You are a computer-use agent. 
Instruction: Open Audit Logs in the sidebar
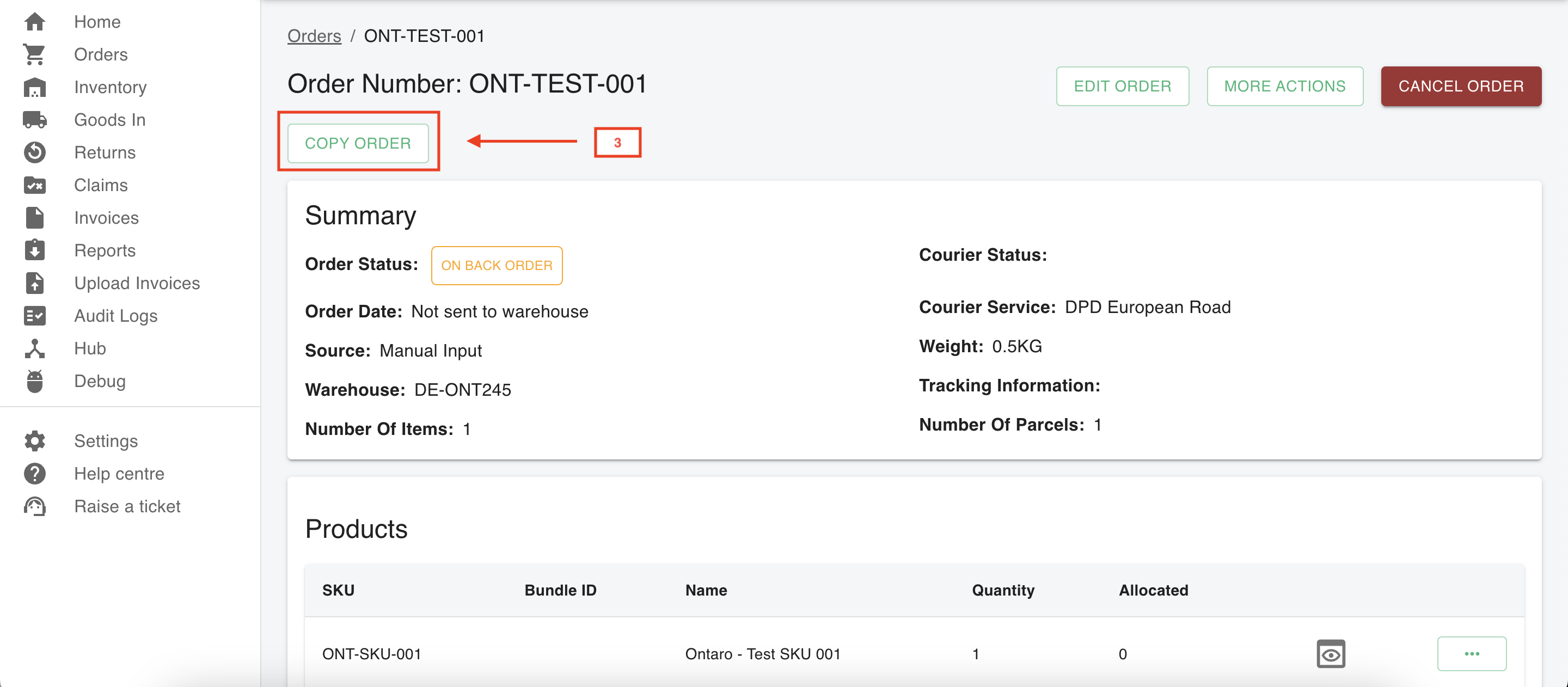coord(115,316)
